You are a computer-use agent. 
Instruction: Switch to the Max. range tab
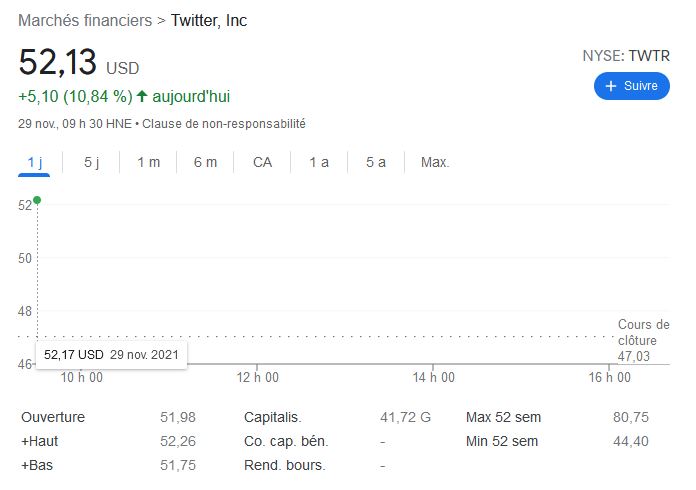tap(435, 162)
